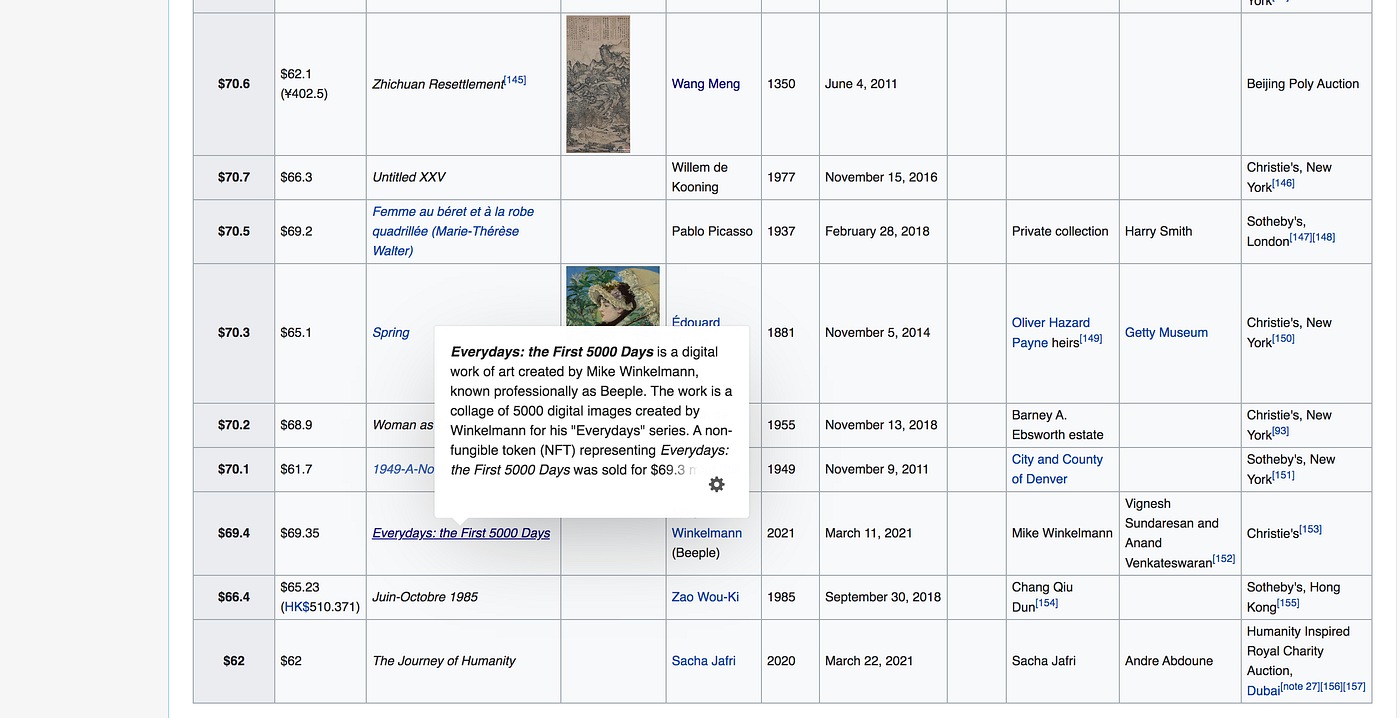Viewport: 1400px width, 718px height.
Task: Open citation 154 after Chang Qiu Dun
Action: (x=1047, y=603)
